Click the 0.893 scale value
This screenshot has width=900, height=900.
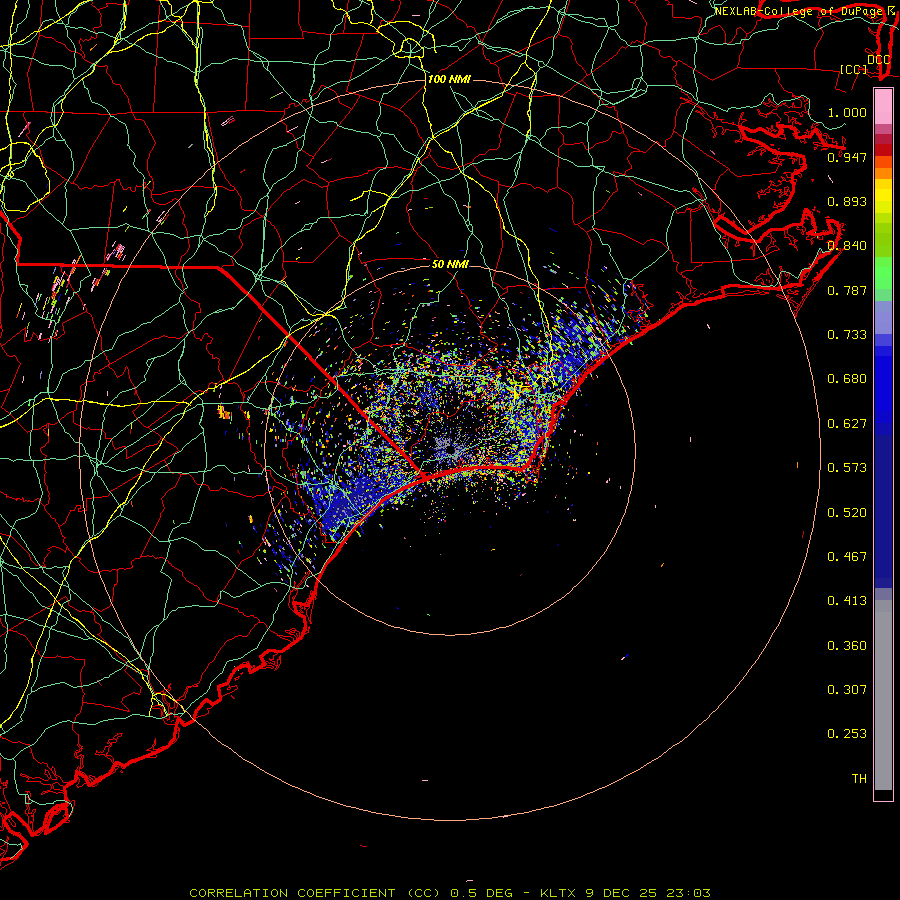click(x=847, y=201)
